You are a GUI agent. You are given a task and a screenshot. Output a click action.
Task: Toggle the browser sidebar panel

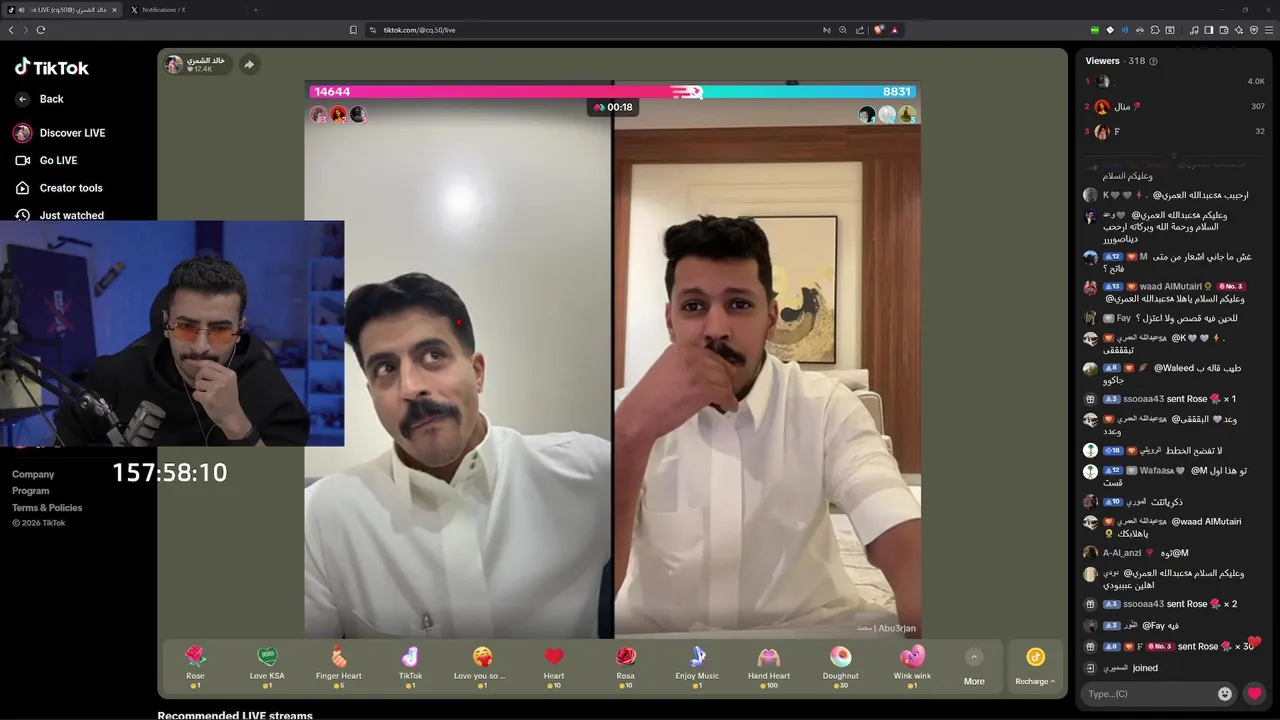[x=1208, y=30]
